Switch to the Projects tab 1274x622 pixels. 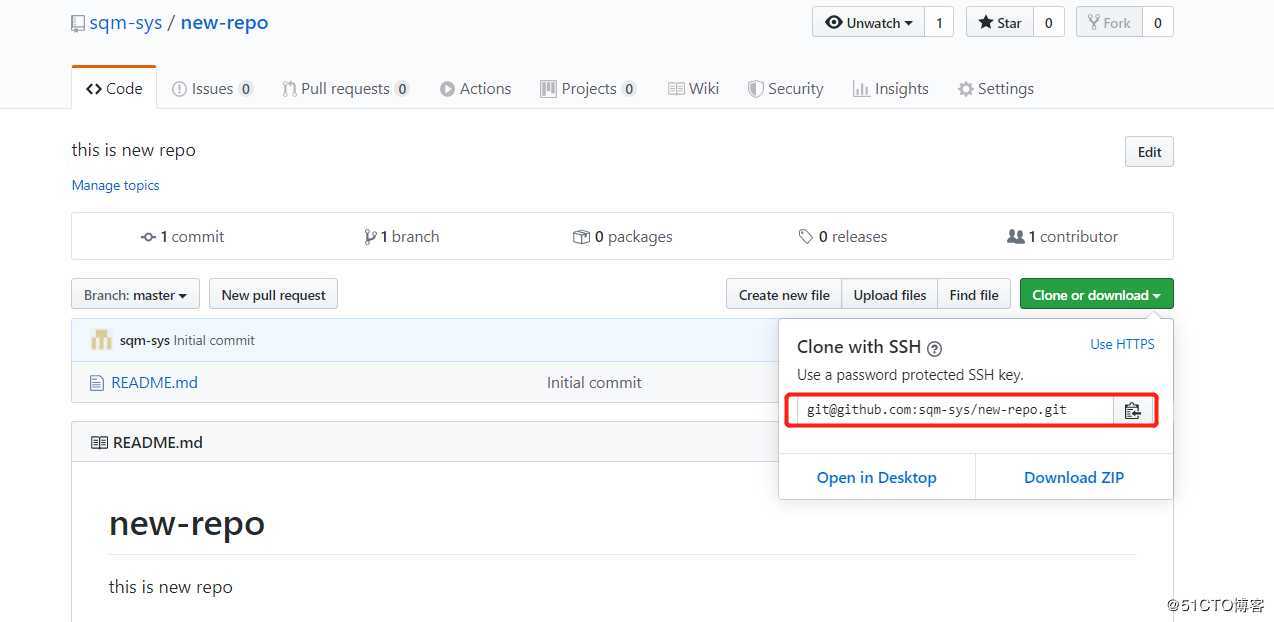coord(588,88)
